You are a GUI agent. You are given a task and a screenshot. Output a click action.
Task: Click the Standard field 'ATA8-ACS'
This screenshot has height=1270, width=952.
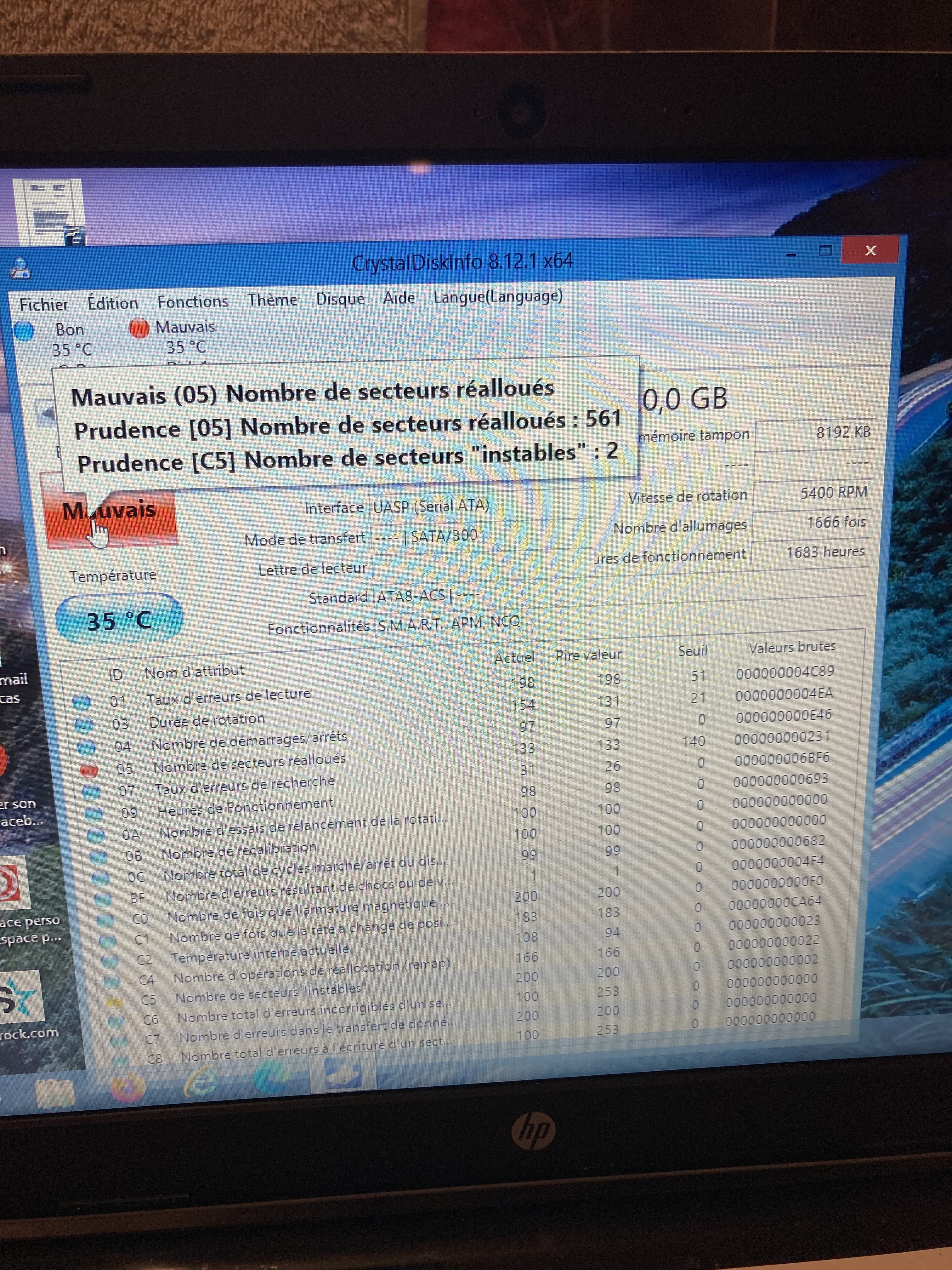(x=620, y=594)
